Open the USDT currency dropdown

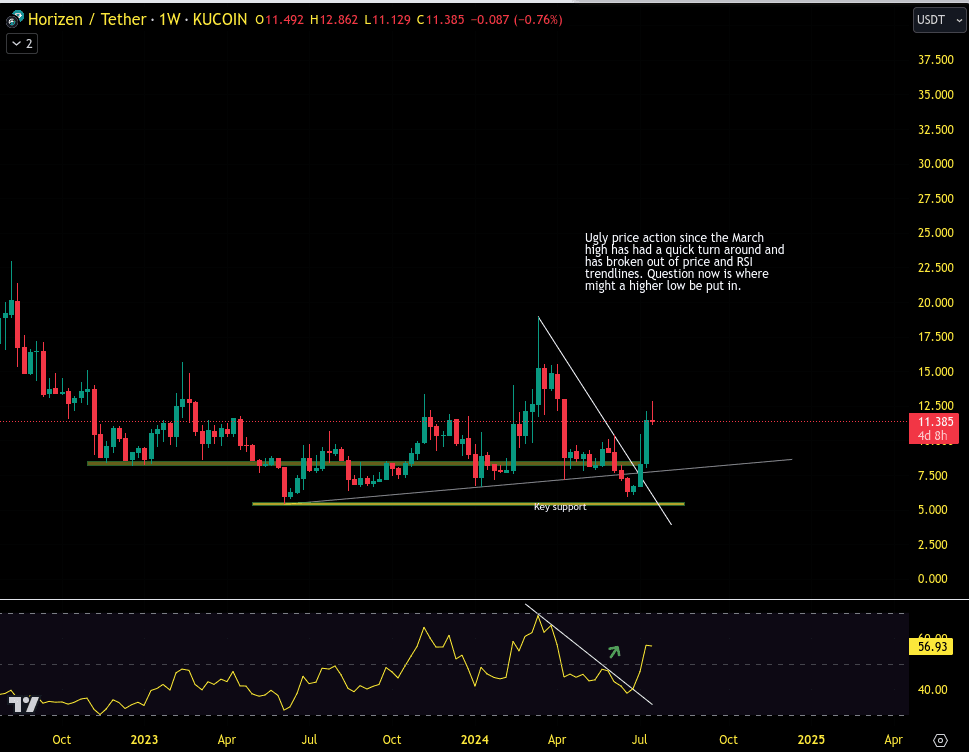939,20
